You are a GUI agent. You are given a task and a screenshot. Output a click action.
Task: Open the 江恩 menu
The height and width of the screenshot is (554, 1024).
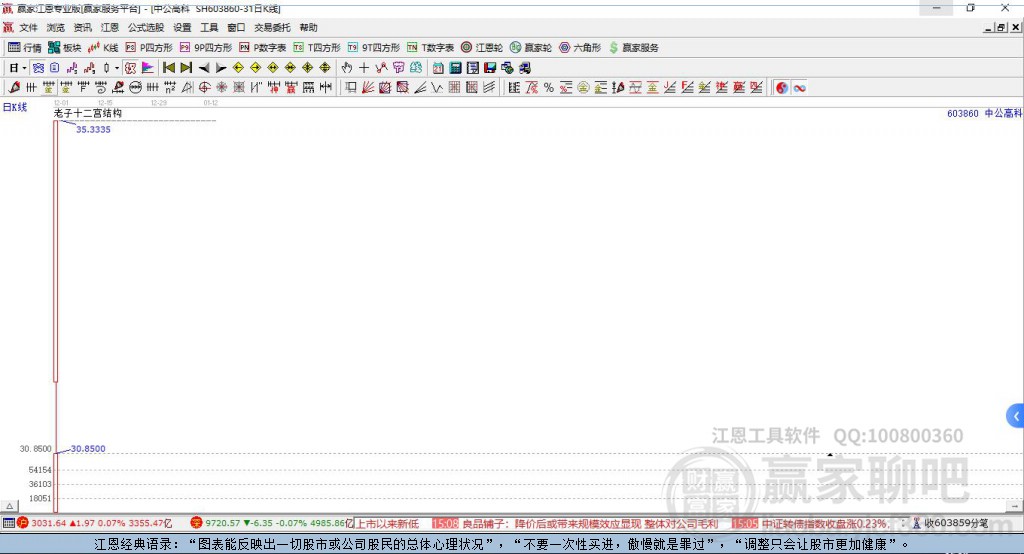(110, 27)
